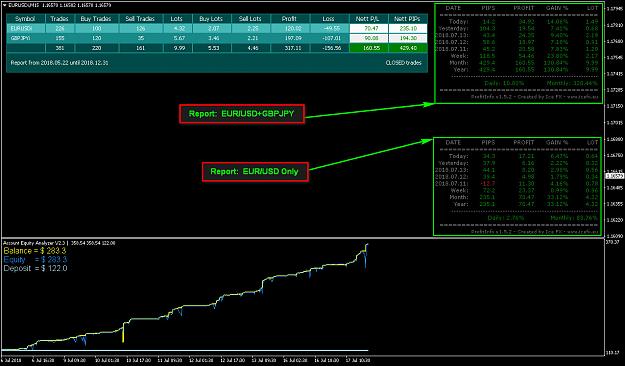Screen dimensions: 625x366
Task: Click the 'CLOSED trades' label
Action: tap(403, 63)
